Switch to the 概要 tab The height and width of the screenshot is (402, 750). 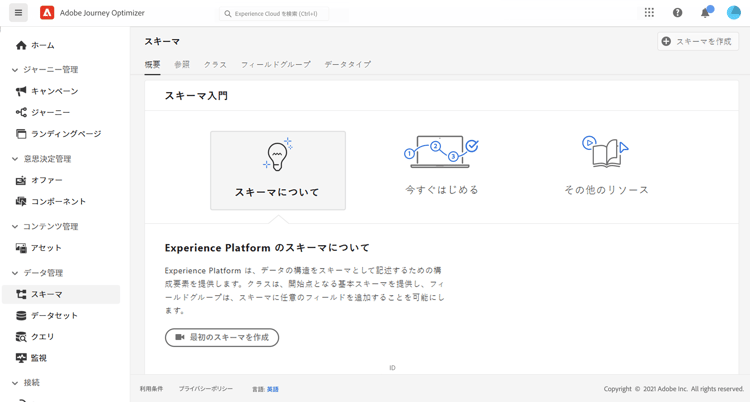[x=153, y=65]
